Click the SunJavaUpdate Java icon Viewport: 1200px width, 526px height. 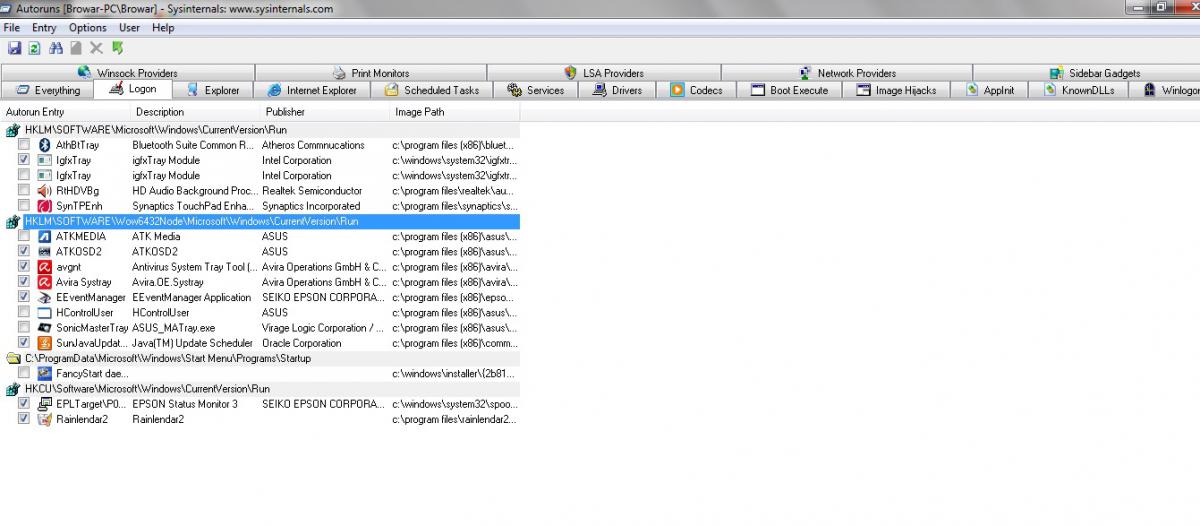point(44,343)
